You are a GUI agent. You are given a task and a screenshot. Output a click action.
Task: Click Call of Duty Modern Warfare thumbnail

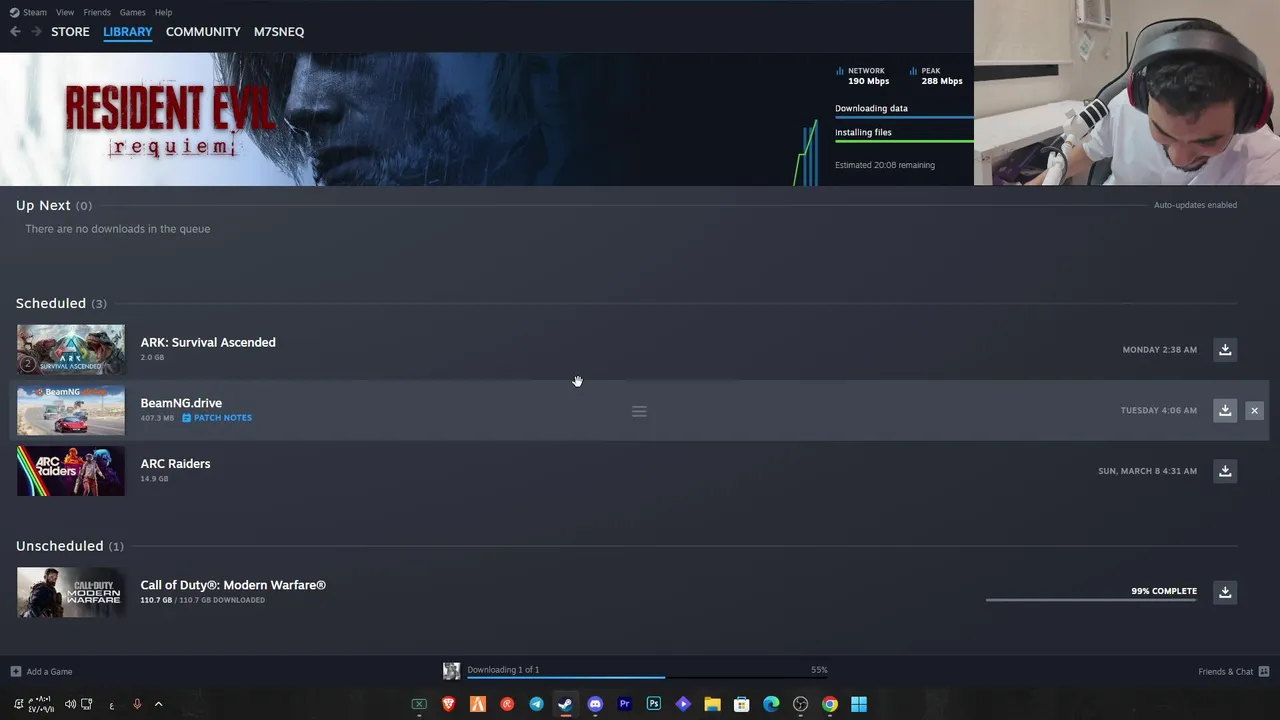coord(71,592)
